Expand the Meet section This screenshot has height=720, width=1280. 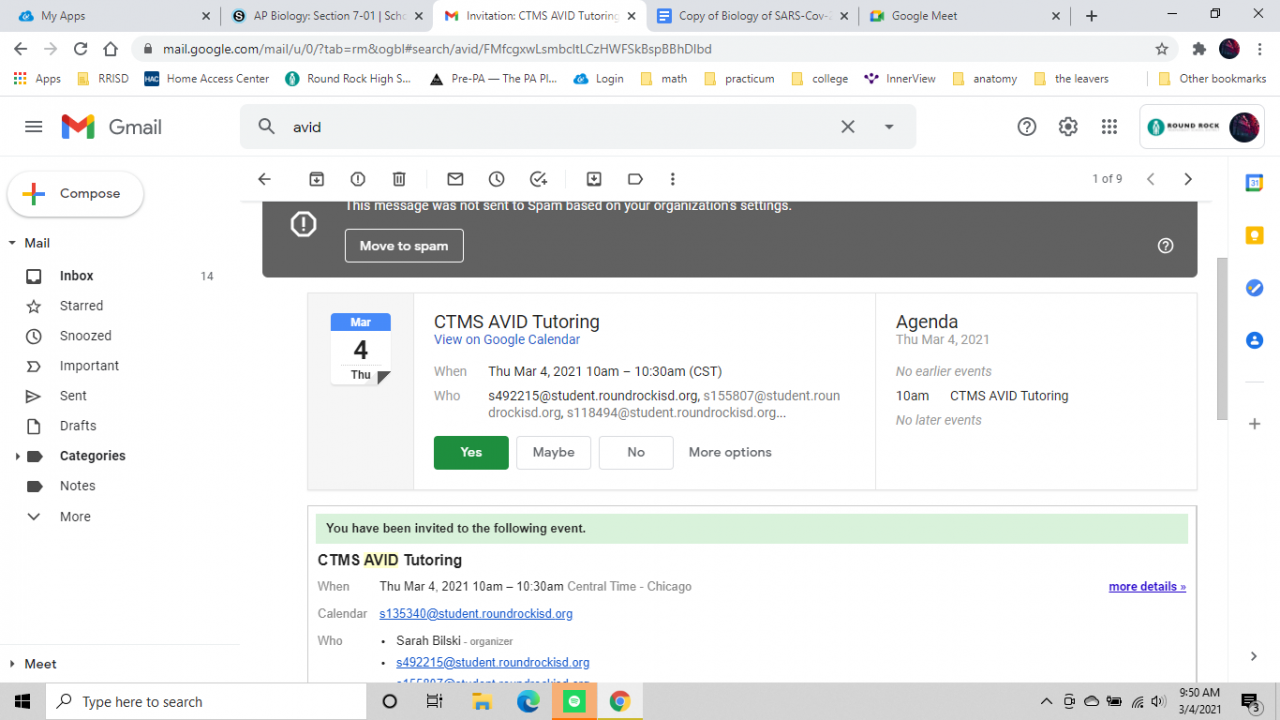[12, 664]
